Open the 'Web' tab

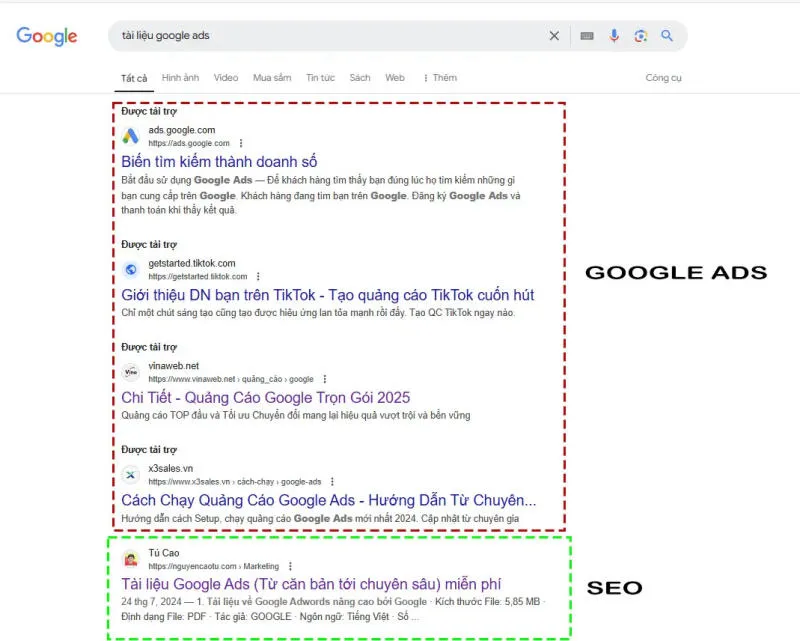[x=395, y=78]
